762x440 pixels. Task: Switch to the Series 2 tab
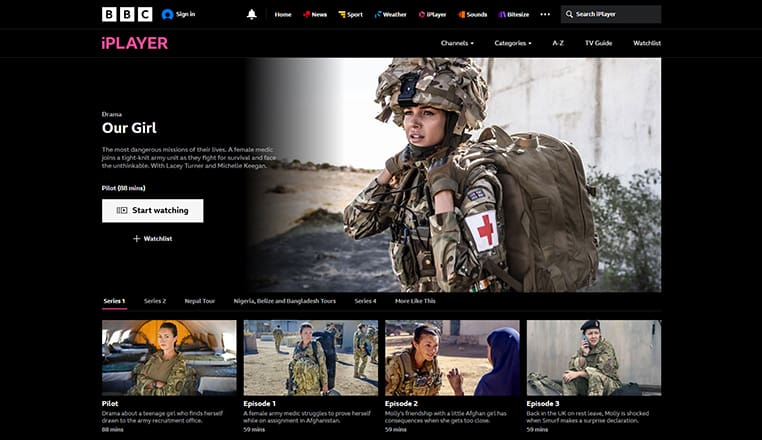[x=155, y=301]
